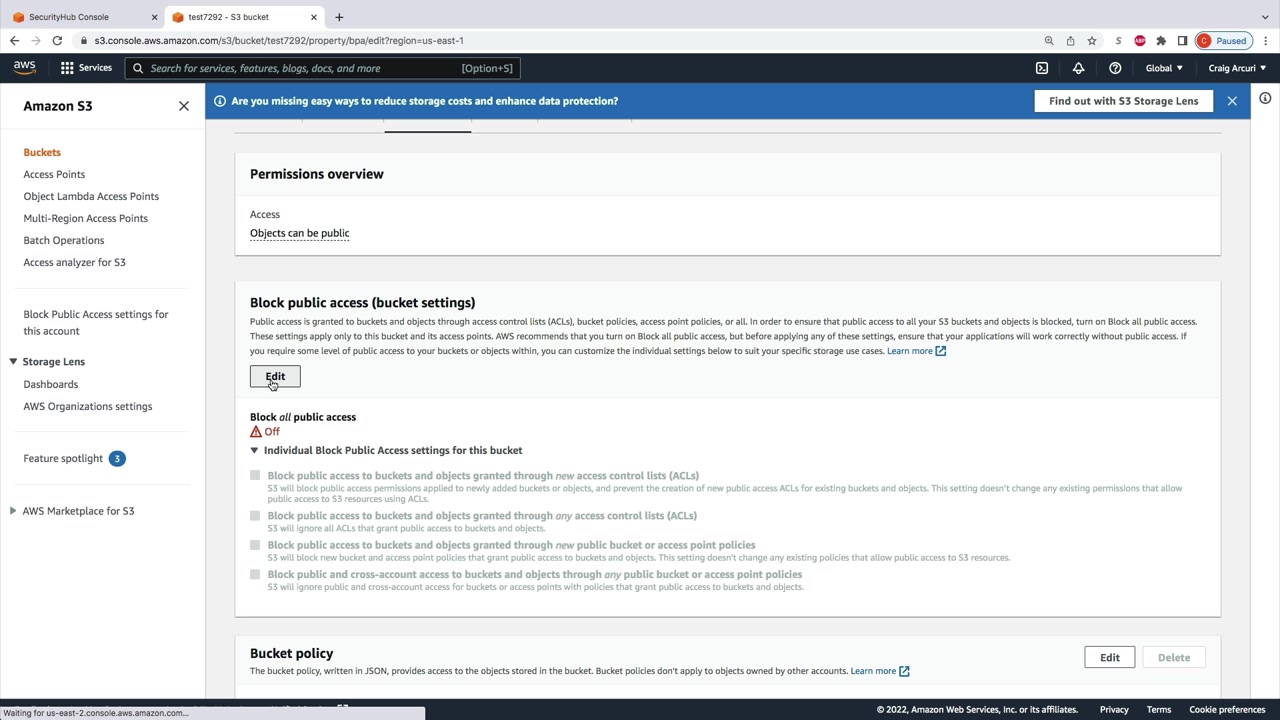Click the browser forward arrow
The height and width of the screenshot is (720, 1280).
(x=36, y=41)
